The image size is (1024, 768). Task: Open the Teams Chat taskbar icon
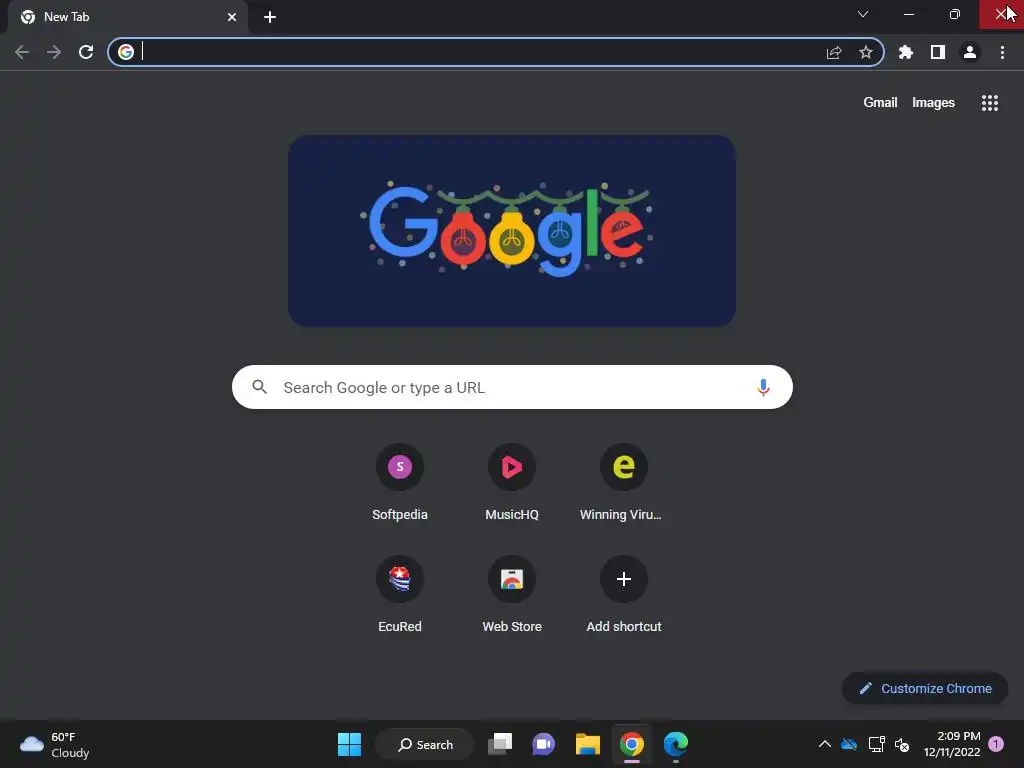point(543,744)
